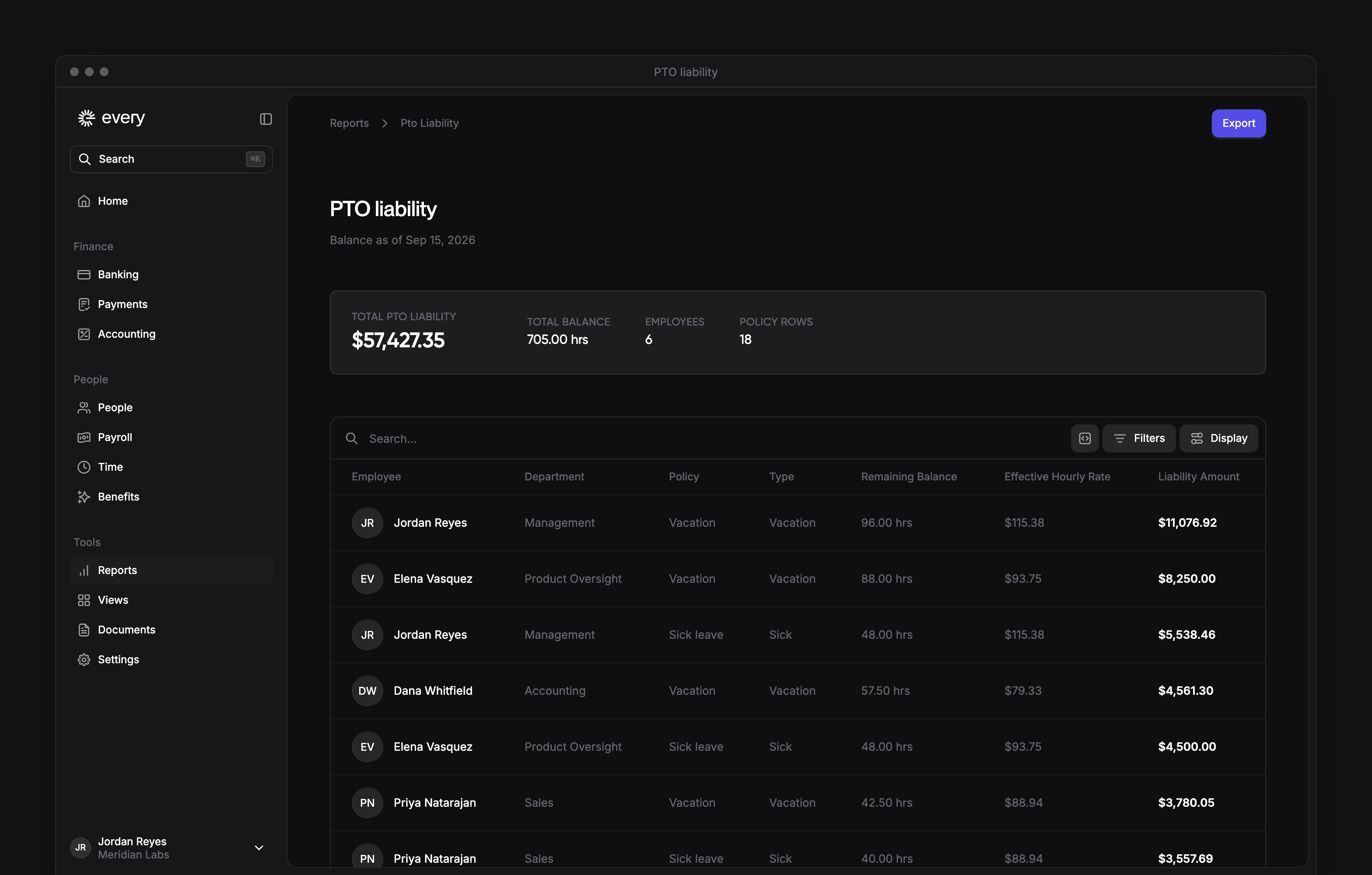The image size is (1372, 875).
Task: Click 57.50 hrs remaining balance
Action: click(885, 690)
